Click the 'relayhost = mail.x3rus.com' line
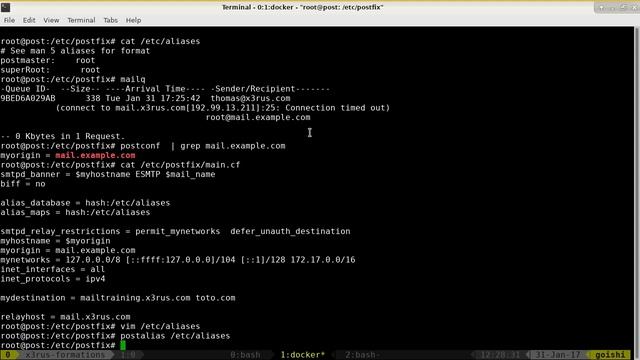The height and width of the screenshot is (360, 640). [65, 317]
